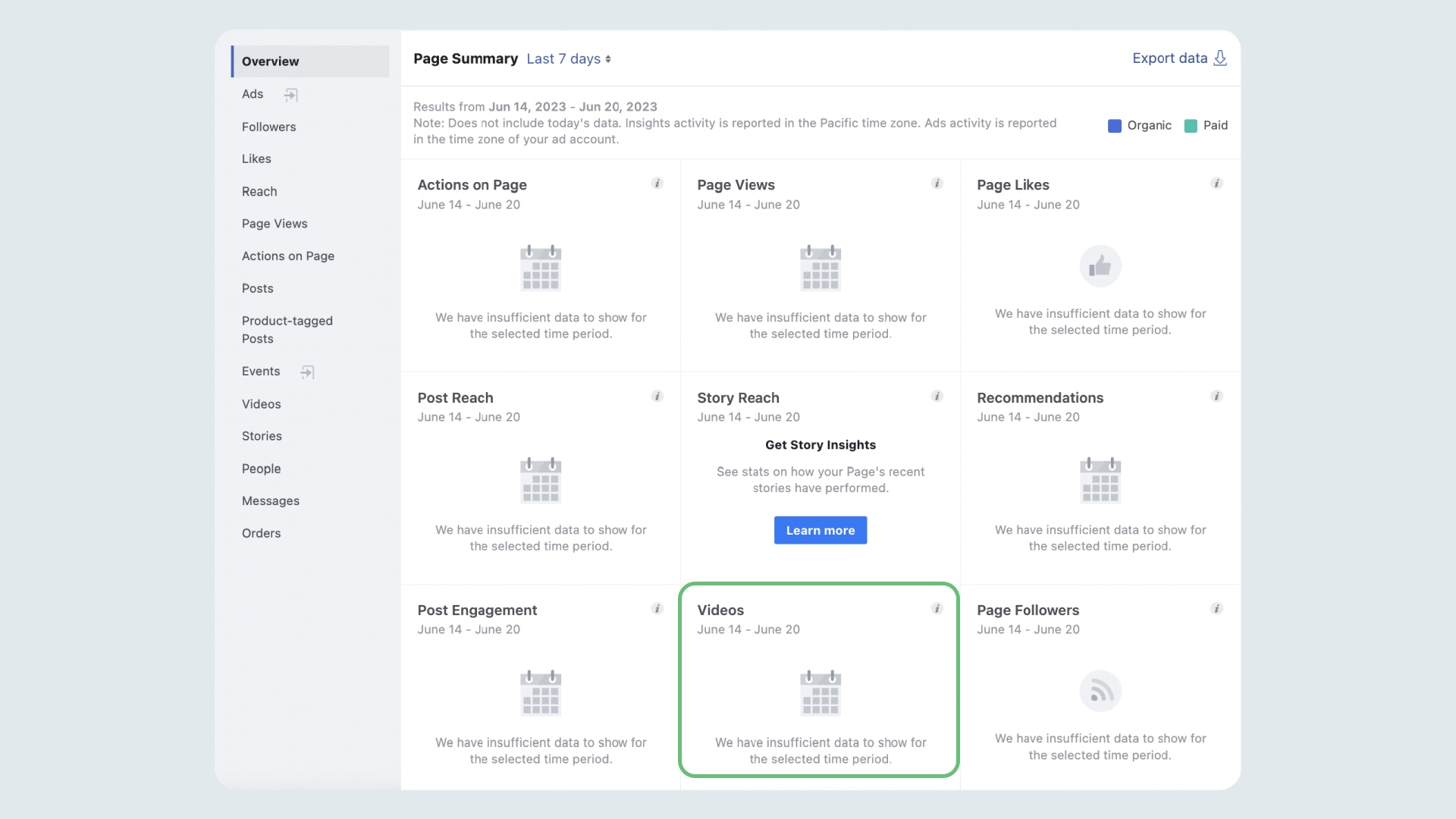The image size is (1456, 819).
Task: Open Events via its external link icon
Action: pos(307,372)
